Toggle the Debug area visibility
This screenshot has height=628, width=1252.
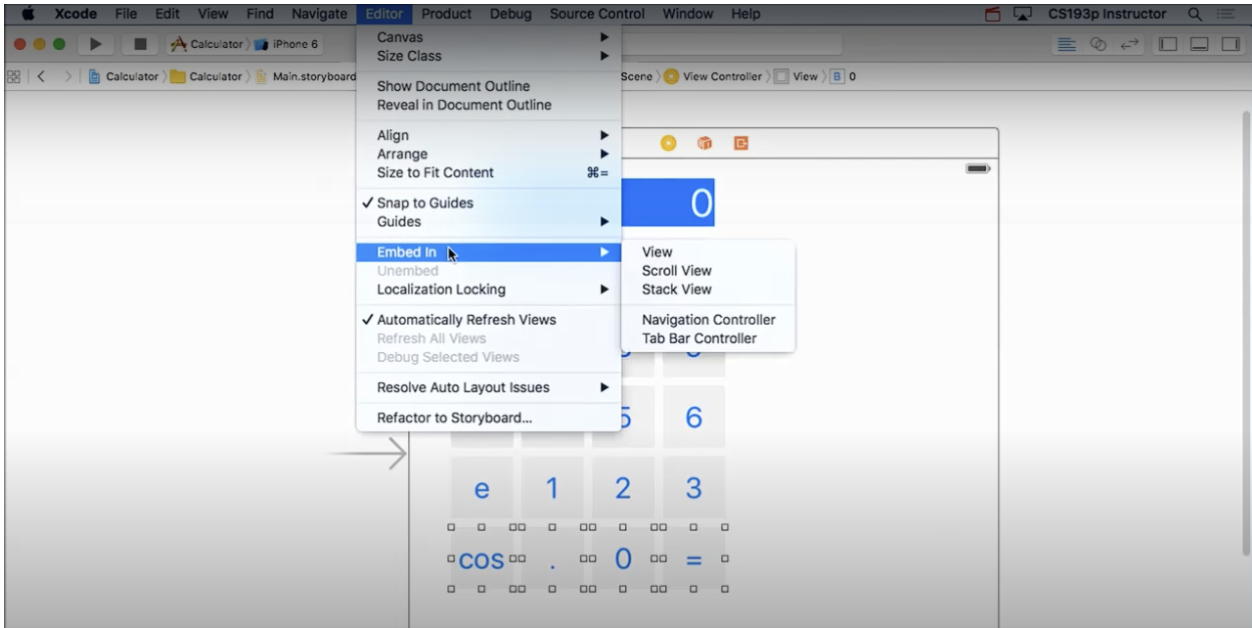pyautogui.click(x=1201, y=44)
